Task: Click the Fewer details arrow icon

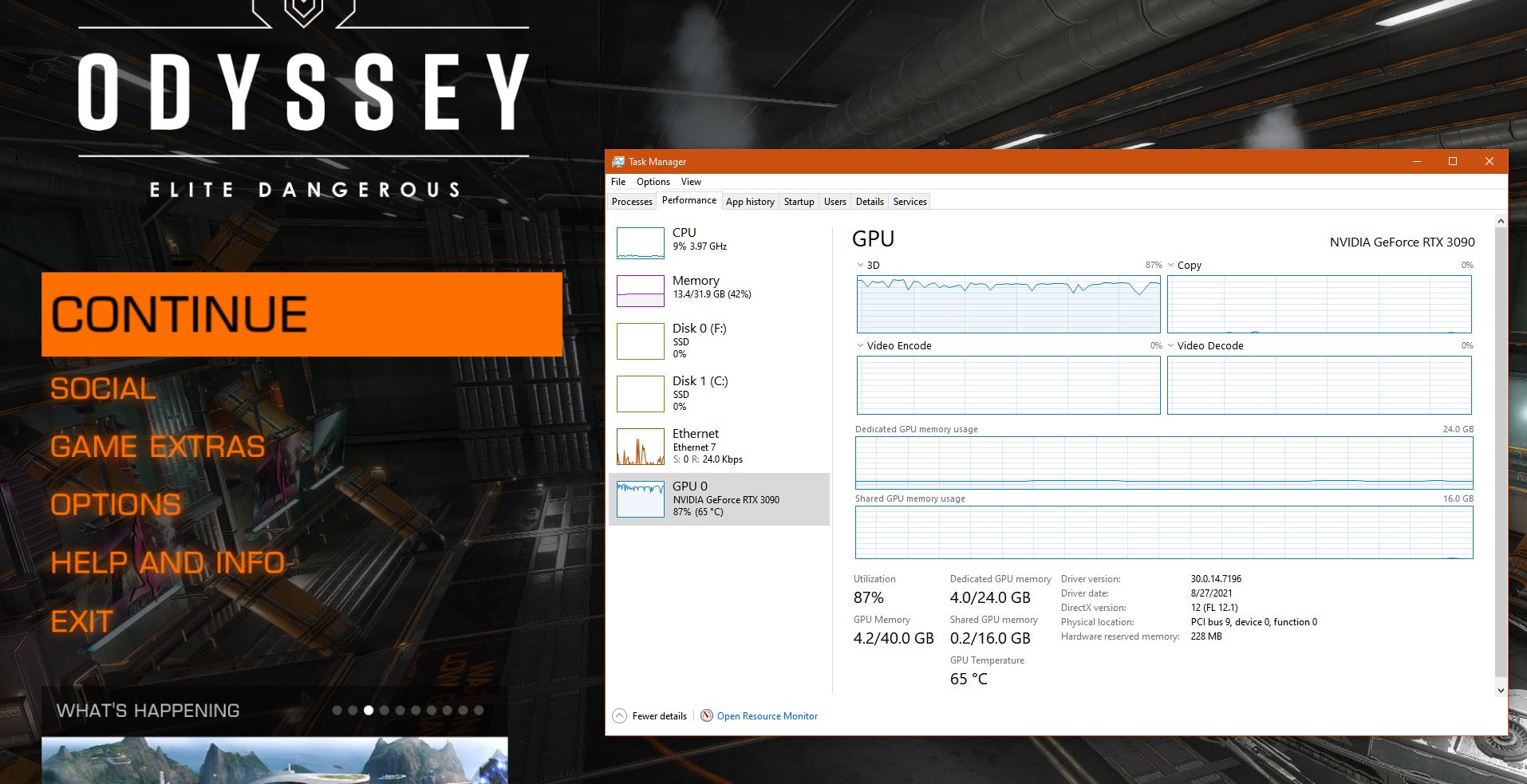Action: click(x=619, y=715)
